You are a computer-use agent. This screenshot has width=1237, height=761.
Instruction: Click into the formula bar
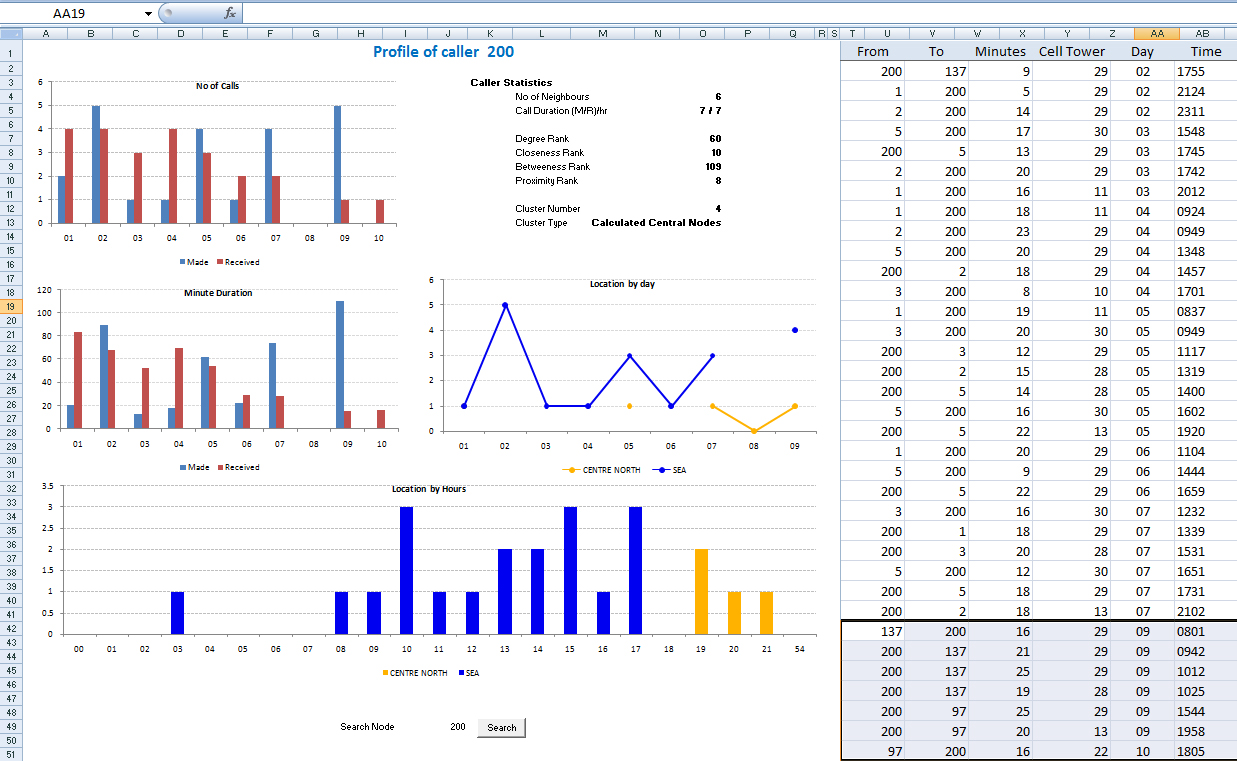739,13
